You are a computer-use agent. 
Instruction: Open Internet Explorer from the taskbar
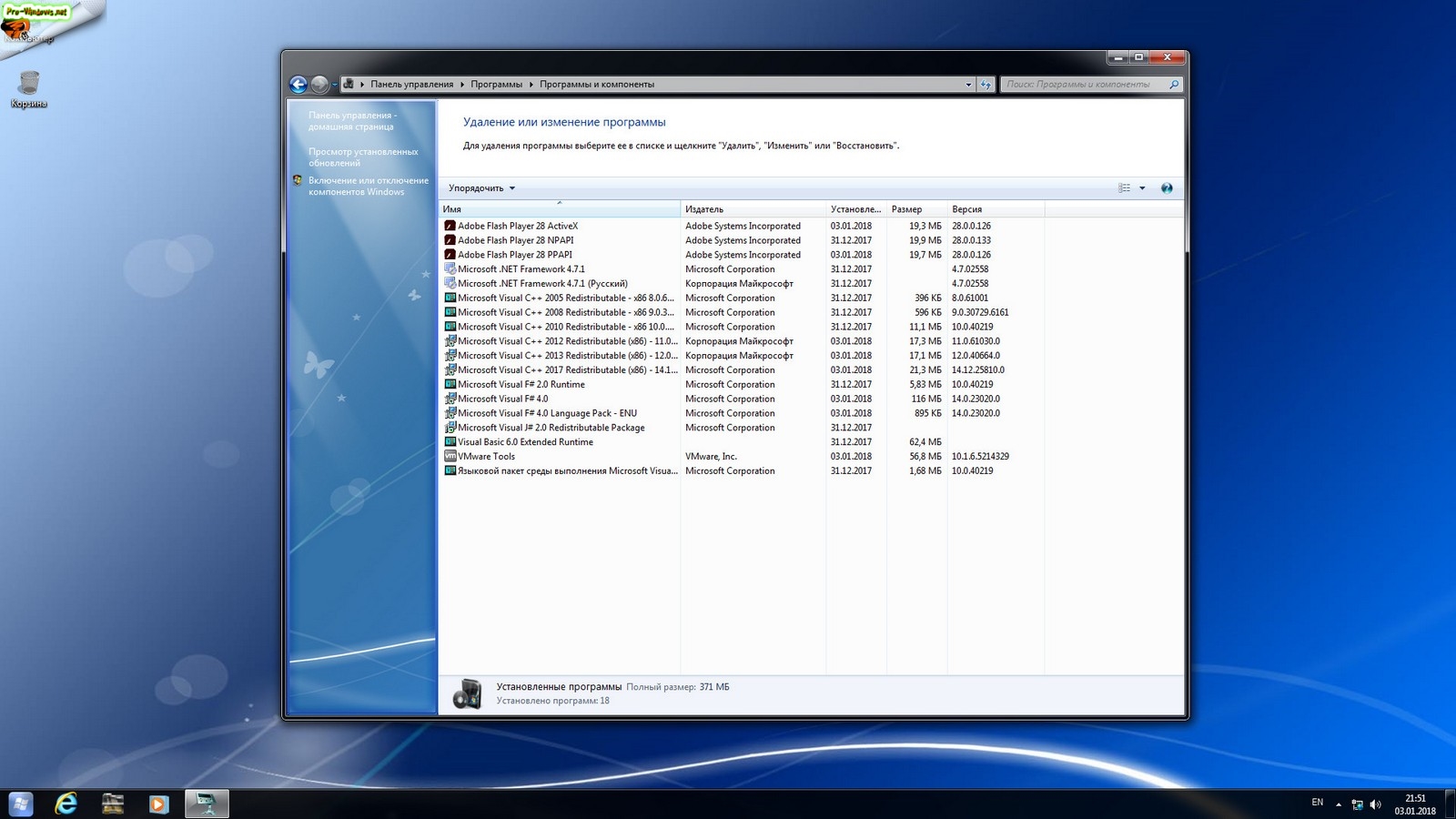pyautogui.click(x=66, y=804)
